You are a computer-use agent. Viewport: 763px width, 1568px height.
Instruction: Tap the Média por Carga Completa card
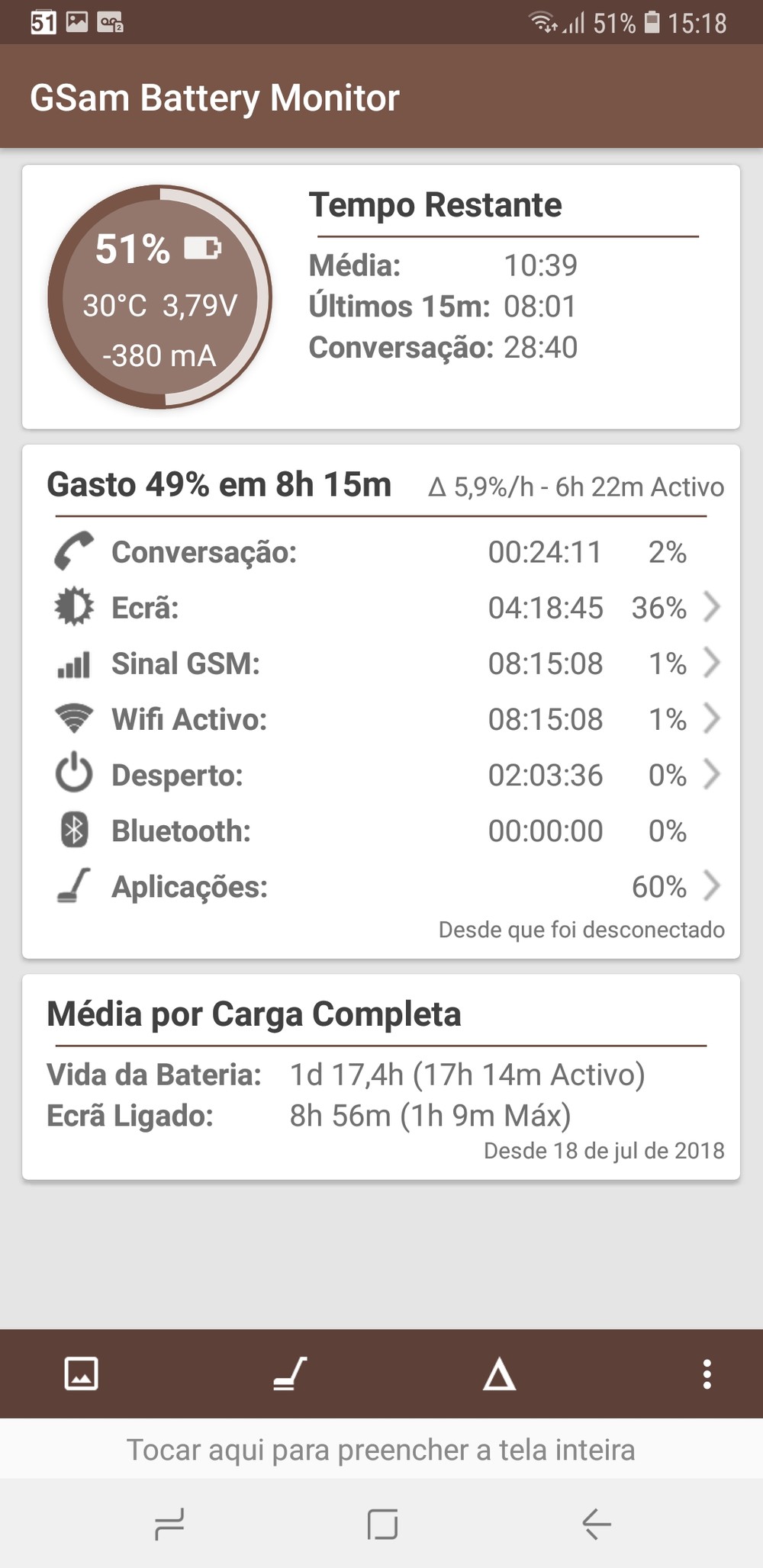pyautogui.click(x=381, y=1077)
